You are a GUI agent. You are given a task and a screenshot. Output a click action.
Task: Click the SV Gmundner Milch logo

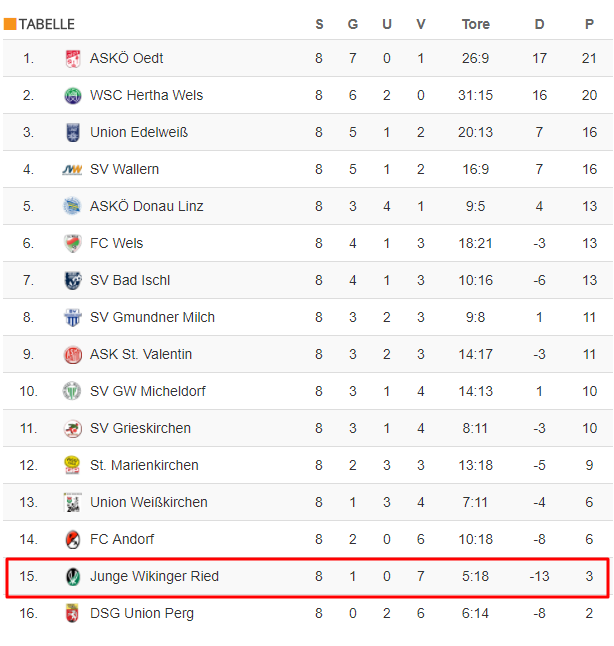click(73, 317)
